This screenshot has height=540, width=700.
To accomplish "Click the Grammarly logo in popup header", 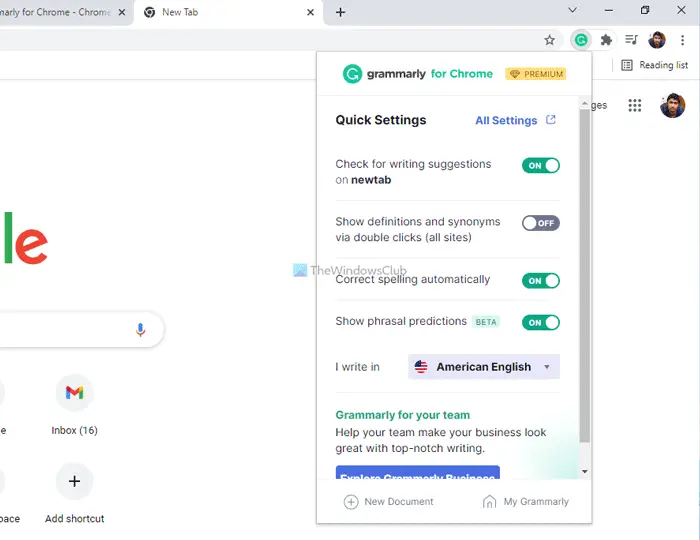I will click(352, 74).
